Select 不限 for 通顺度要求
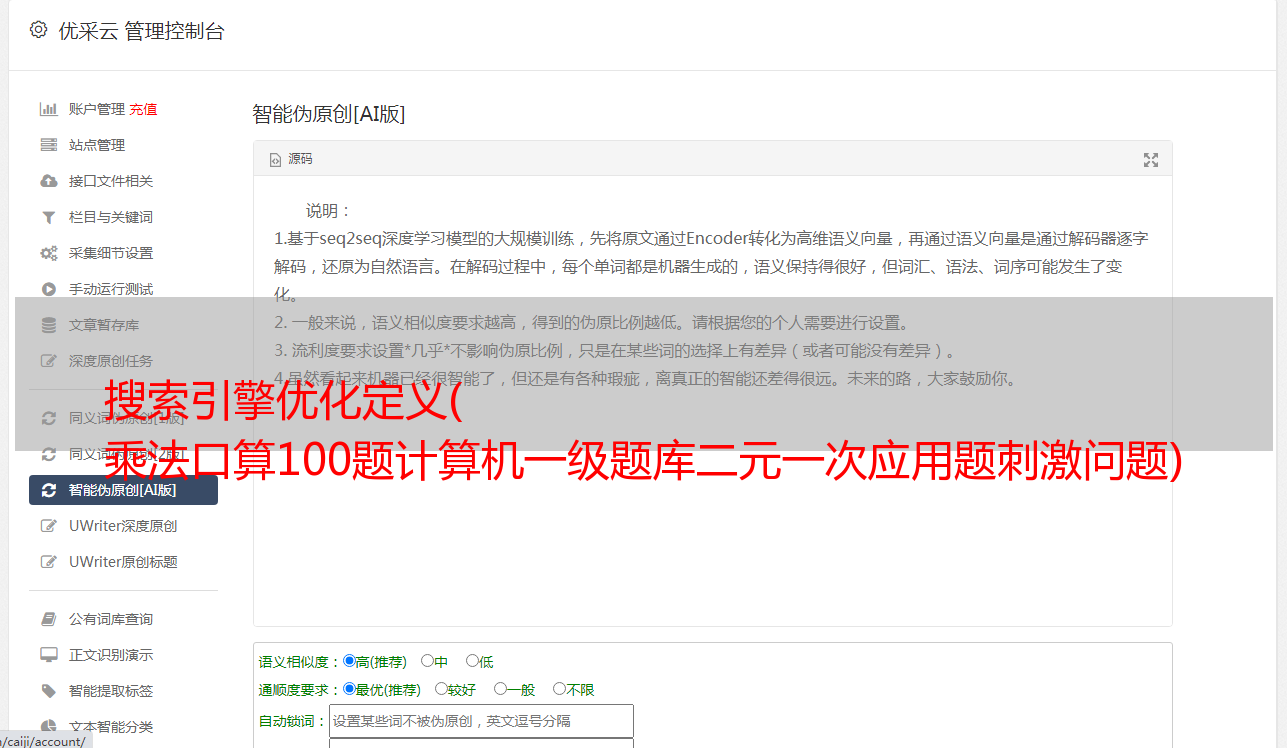Viewport: 1287px width, 748px height. coord(559,689)
